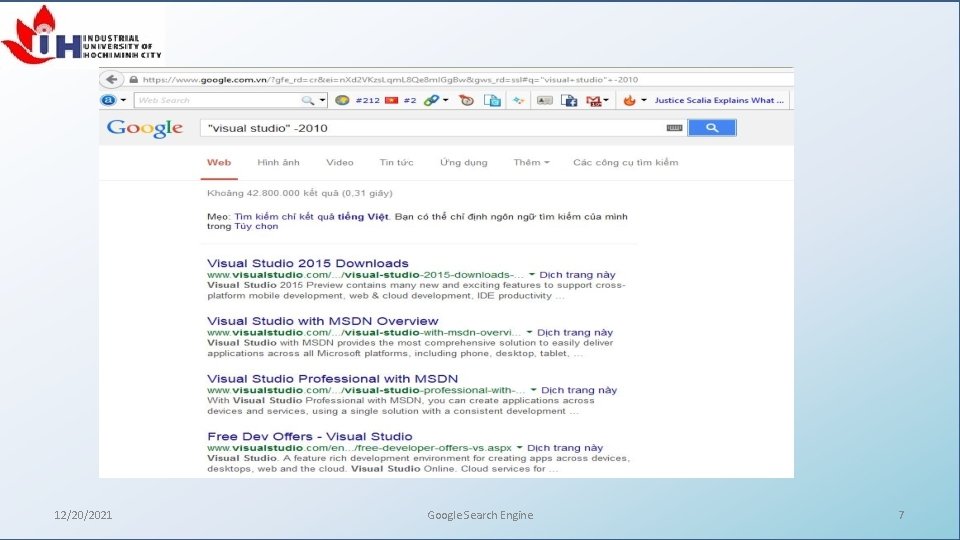Open the dropdown next to the Alexa logo
This screenshot has width=960, height=540.
pyautogui.click(x=123, y=100)
